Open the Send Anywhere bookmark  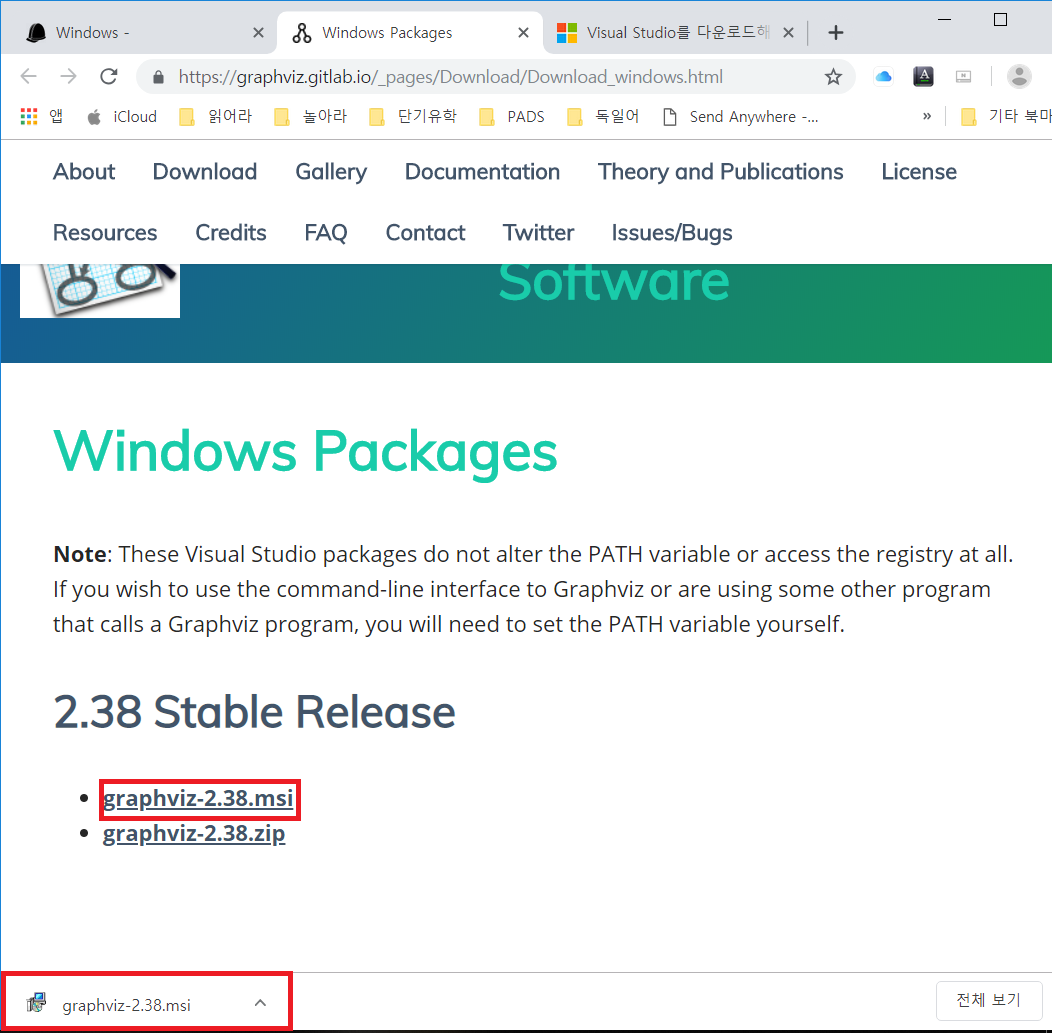[741, 117]
